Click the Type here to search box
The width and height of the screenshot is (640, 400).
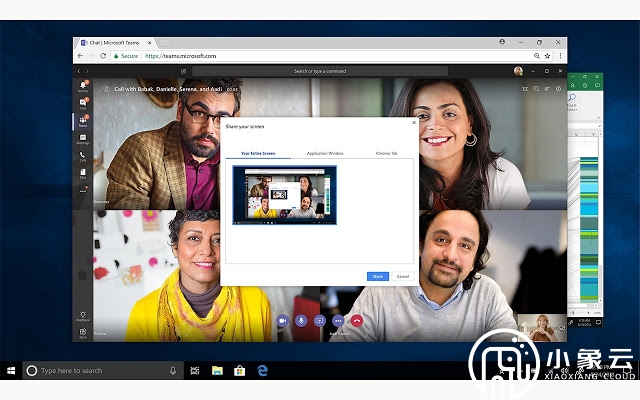(x=103, y=371)
